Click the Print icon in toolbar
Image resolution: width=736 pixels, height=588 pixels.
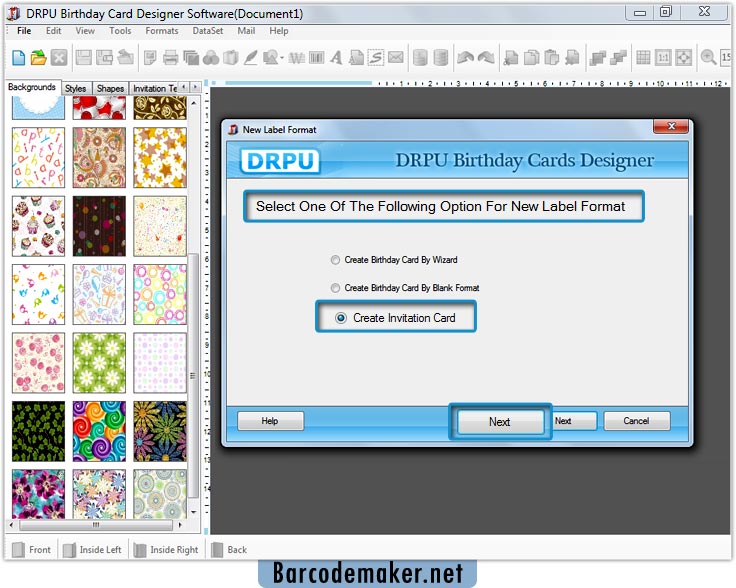coord(170,58)
